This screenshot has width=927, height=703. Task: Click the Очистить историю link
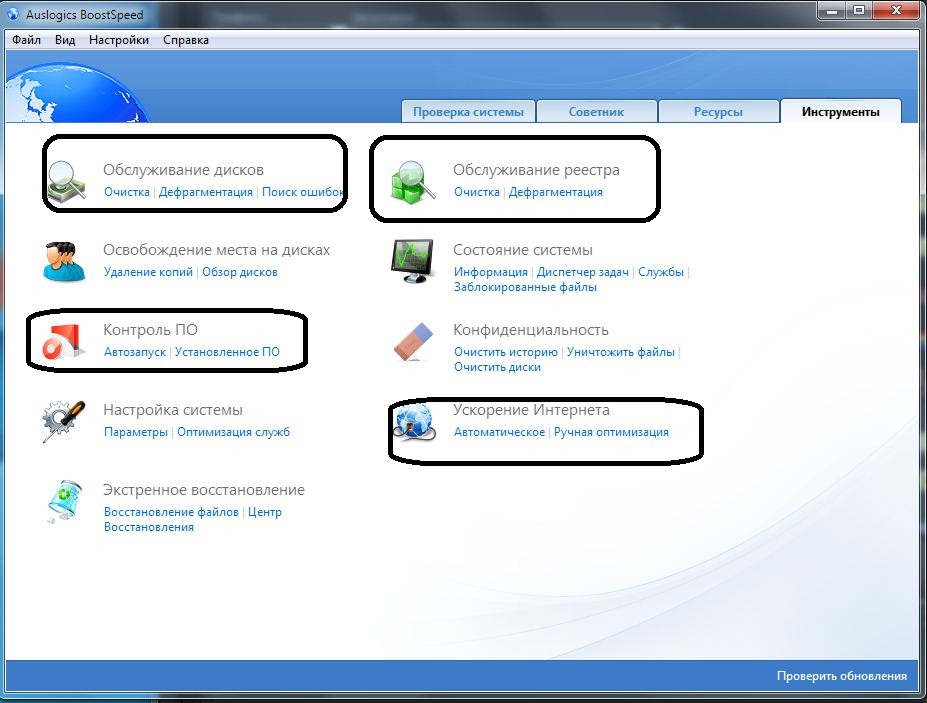[506, 352]
